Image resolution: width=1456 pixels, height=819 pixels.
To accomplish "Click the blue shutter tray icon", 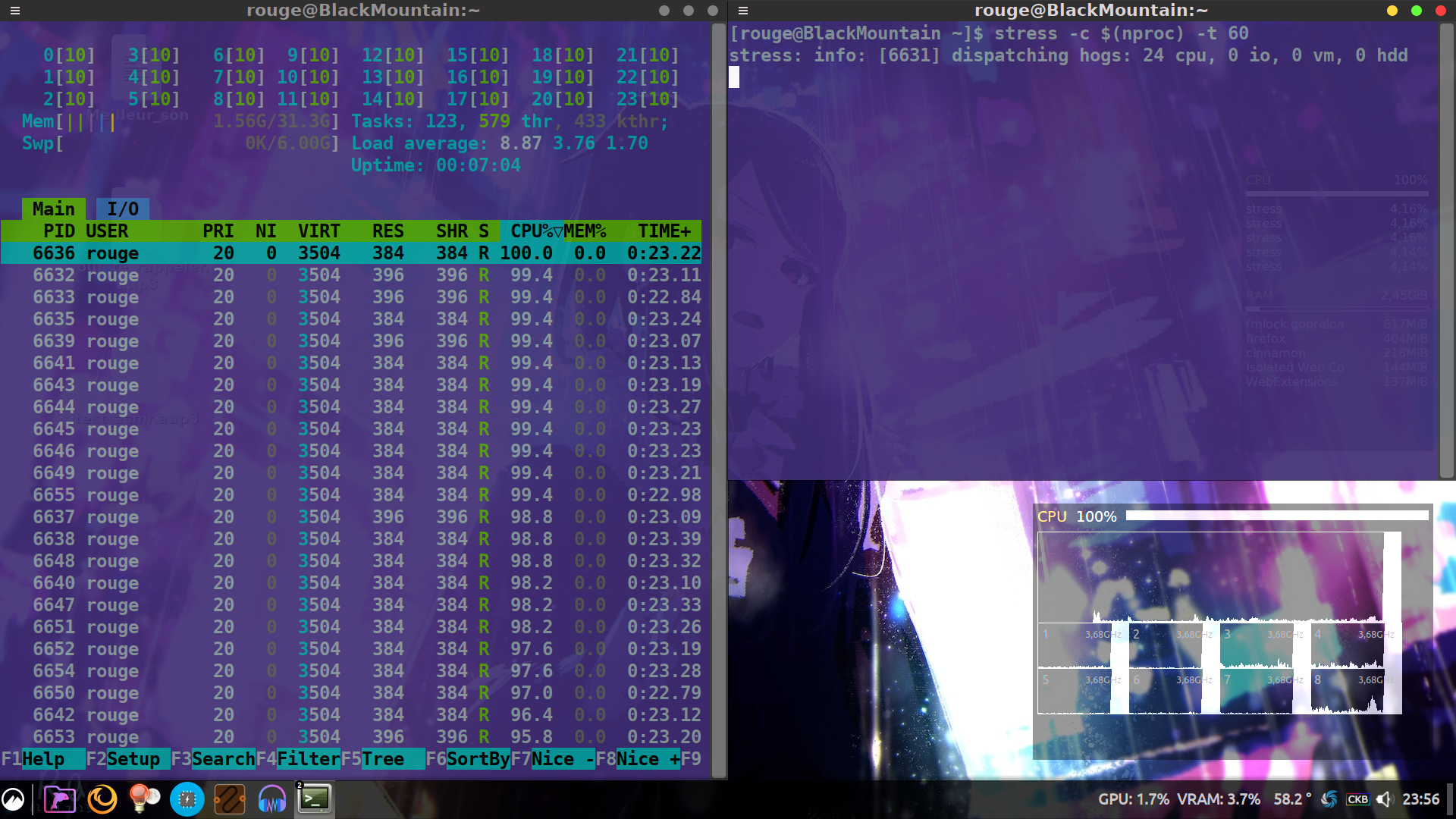I will click(x=1329, y=799).
